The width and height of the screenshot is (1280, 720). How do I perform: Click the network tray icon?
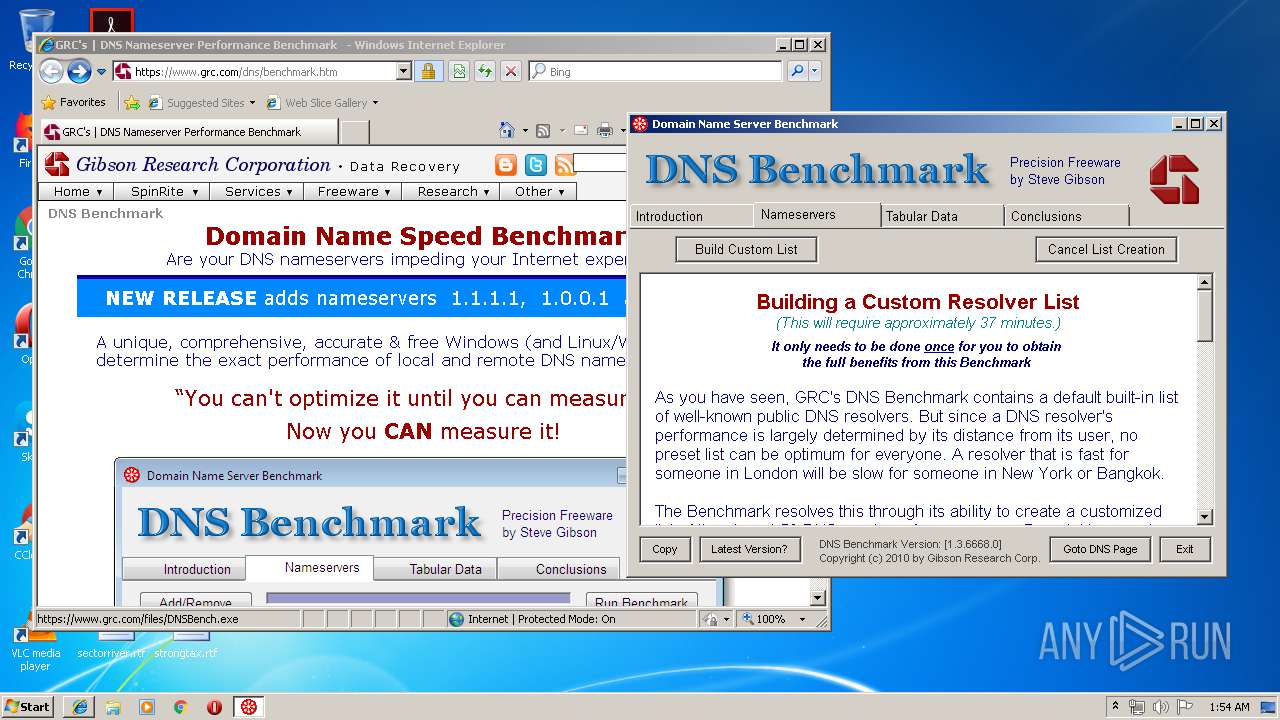(x=1138, y=707)
